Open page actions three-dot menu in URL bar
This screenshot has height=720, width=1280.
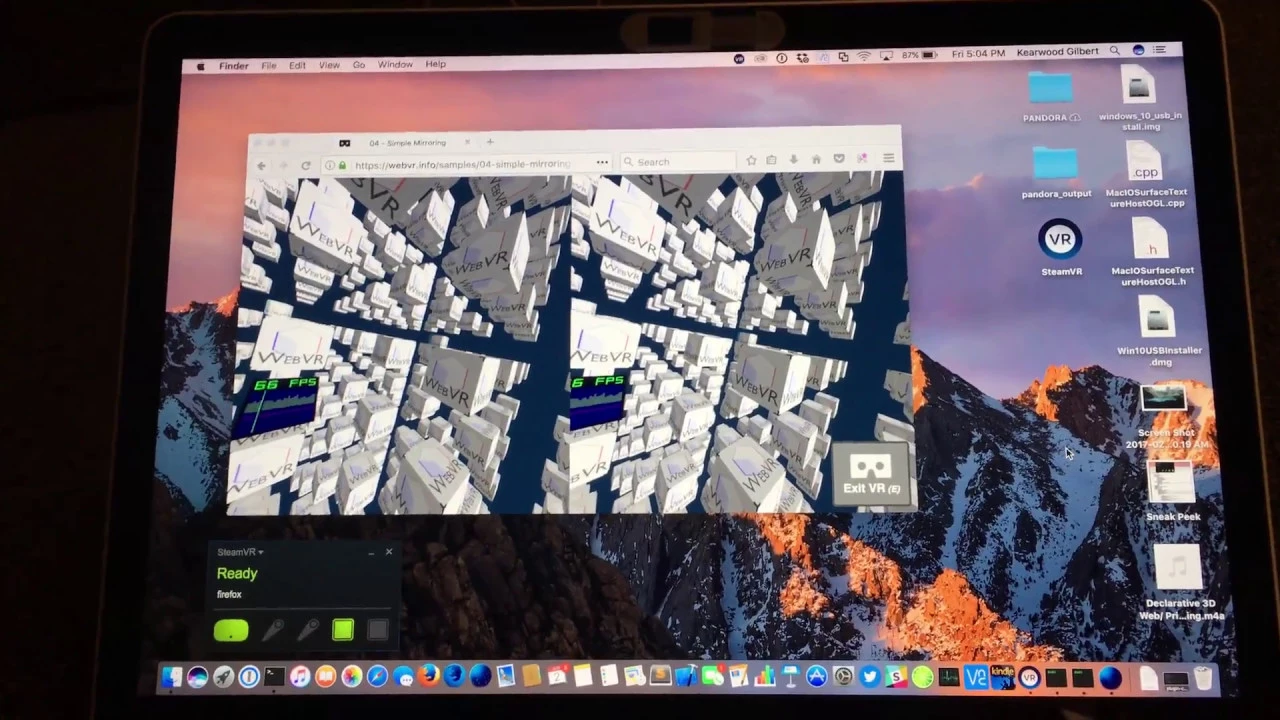pyautogui.click(x=602, y=162)
